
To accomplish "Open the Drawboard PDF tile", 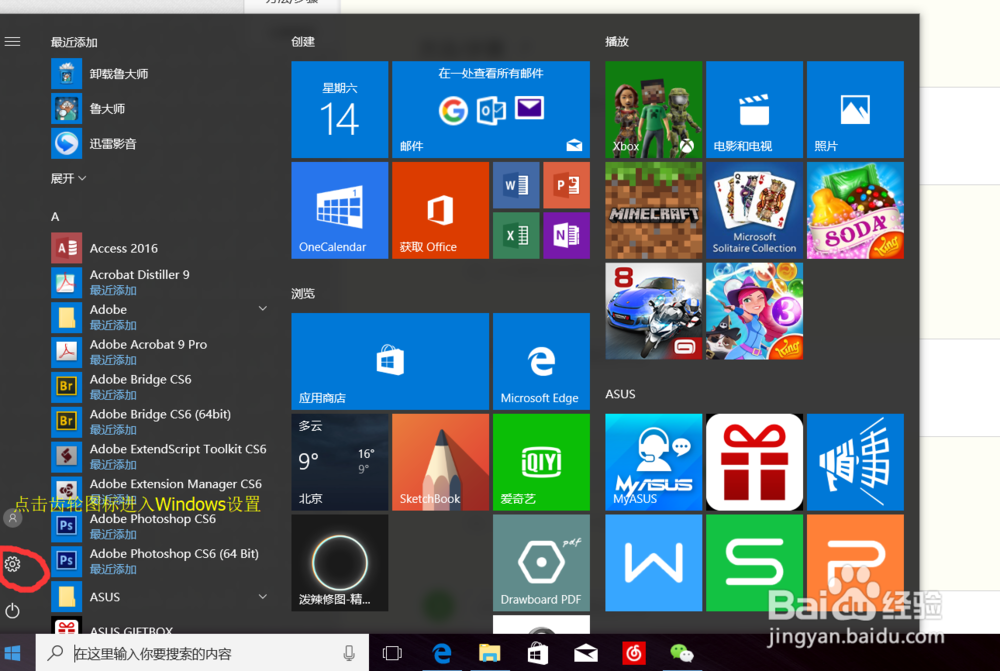I will point(541,563).
